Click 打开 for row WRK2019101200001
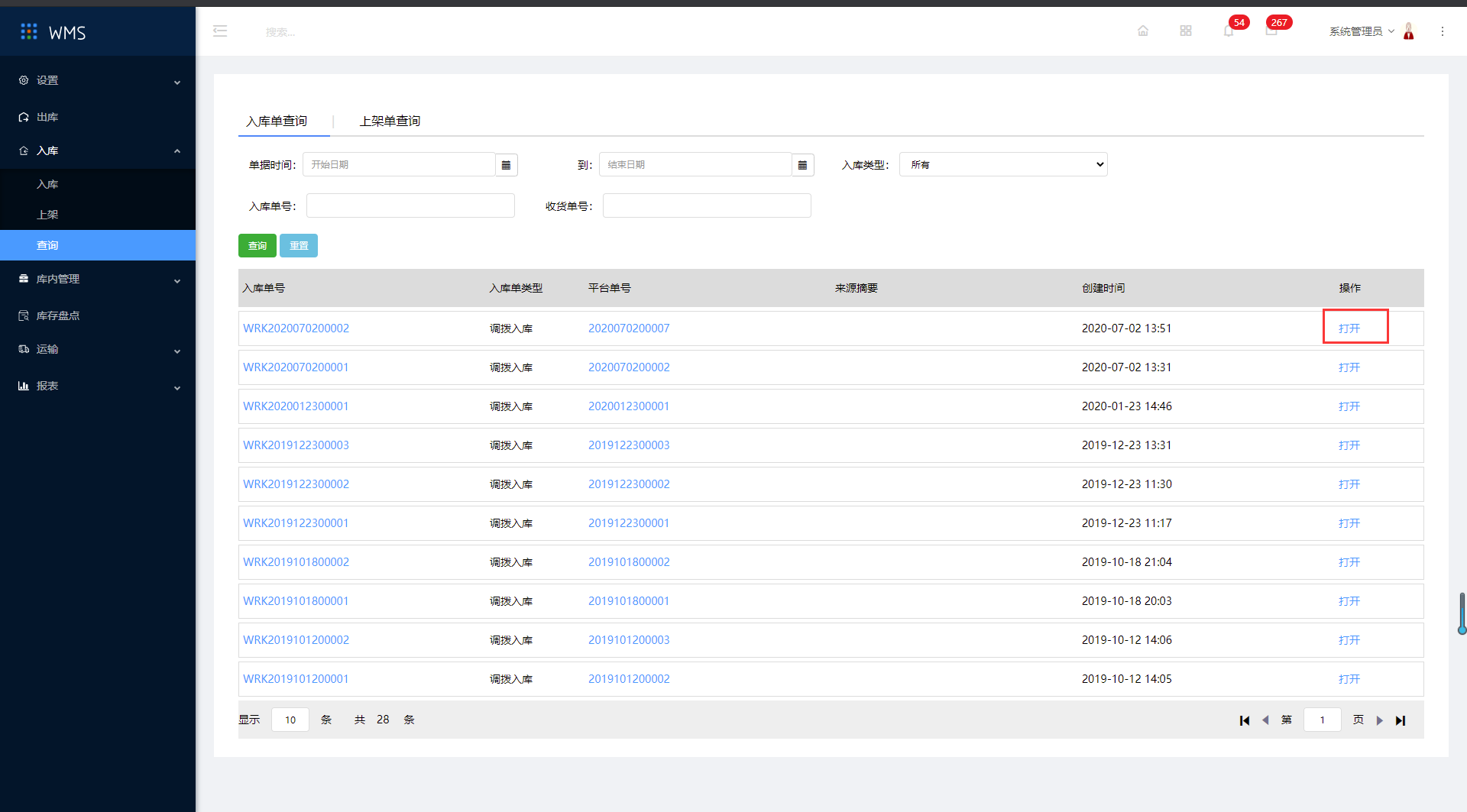Viewport: 1467px width, 812px height. point(1349,679)
